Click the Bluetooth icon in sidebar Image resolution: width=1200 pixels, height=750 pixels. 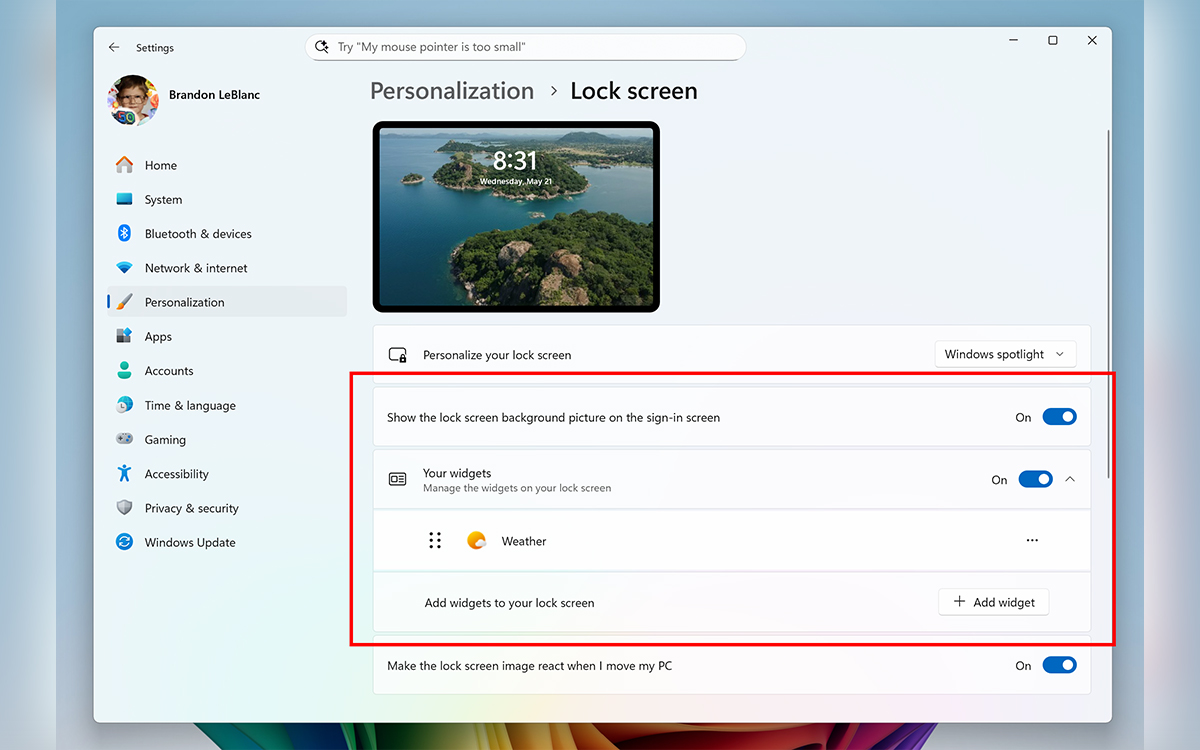[124, 233]
